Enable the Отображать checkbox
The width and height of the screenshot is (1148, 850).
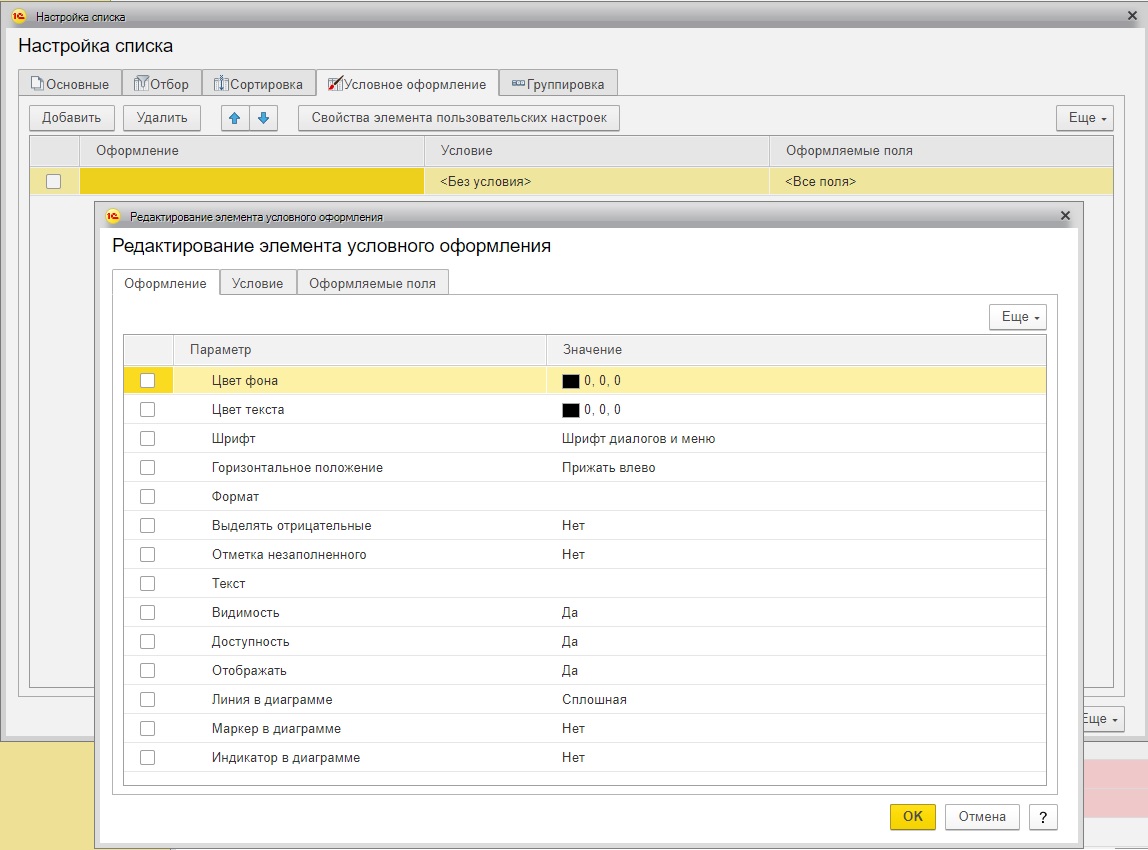(147, 670)
